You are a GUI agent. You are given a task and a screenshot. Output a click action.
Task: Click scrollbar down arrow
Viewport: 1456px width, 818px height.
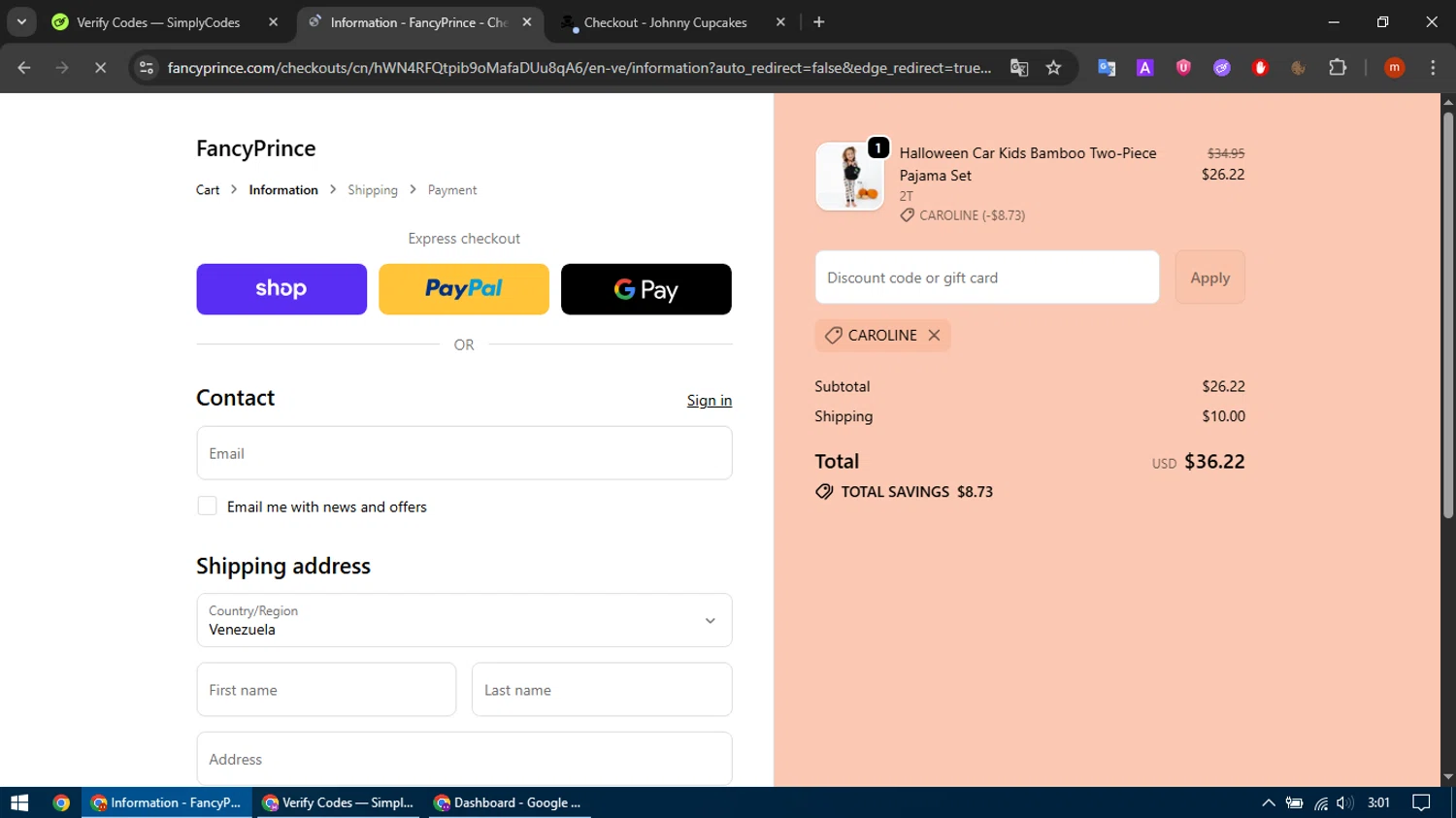[x=1448, y=777]
